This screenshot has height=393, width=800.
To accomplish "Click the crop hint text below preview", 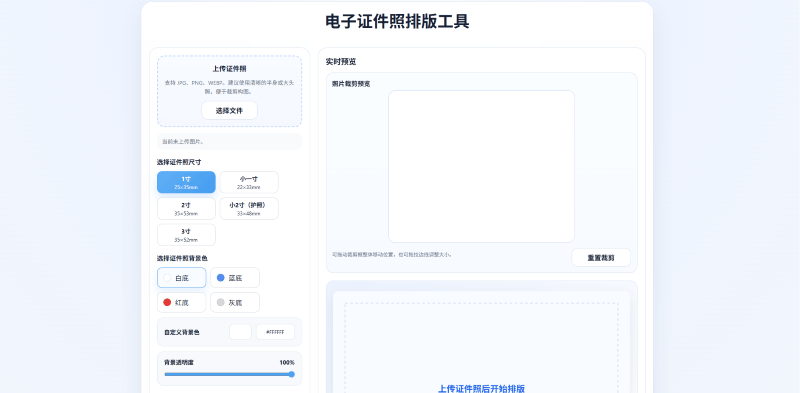I will [392, 254].
